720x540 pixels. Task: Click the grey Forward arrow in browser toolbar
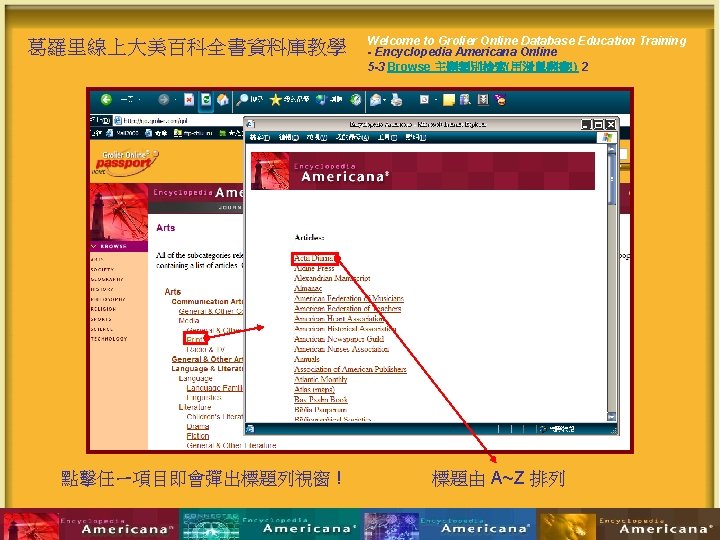click(x=163, y=100)
